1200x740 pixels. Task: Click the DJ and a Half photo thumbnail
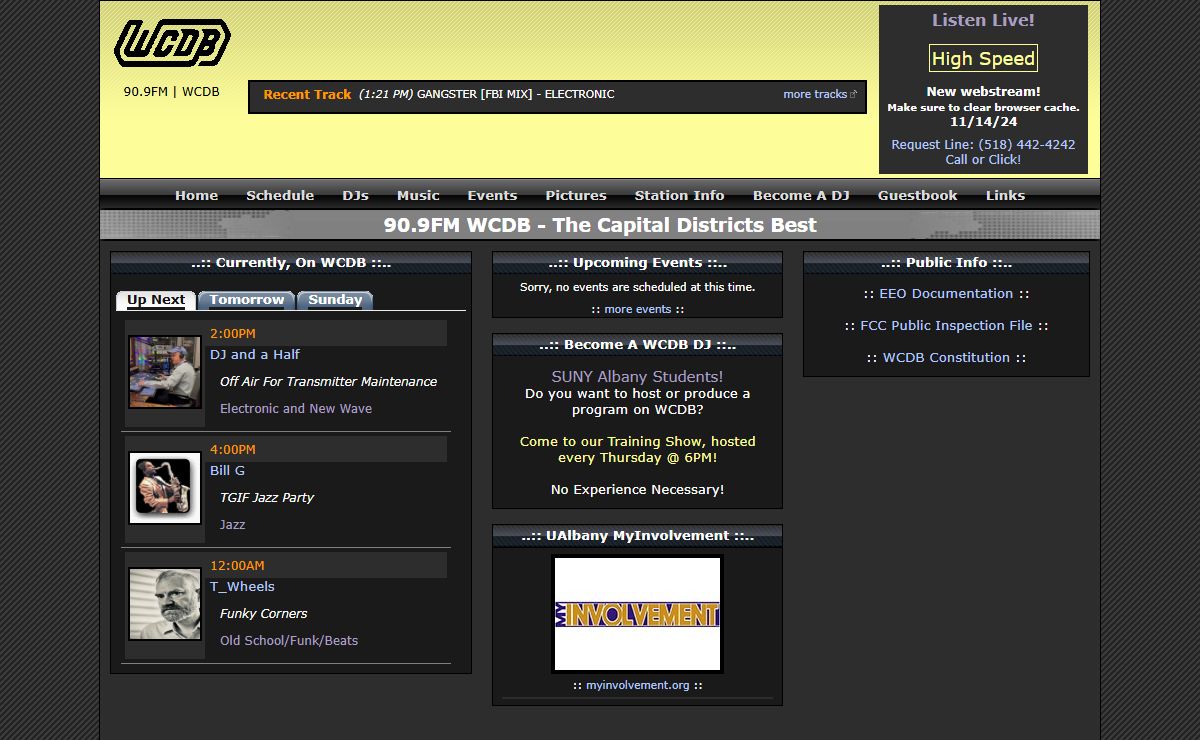pos(165,371)
